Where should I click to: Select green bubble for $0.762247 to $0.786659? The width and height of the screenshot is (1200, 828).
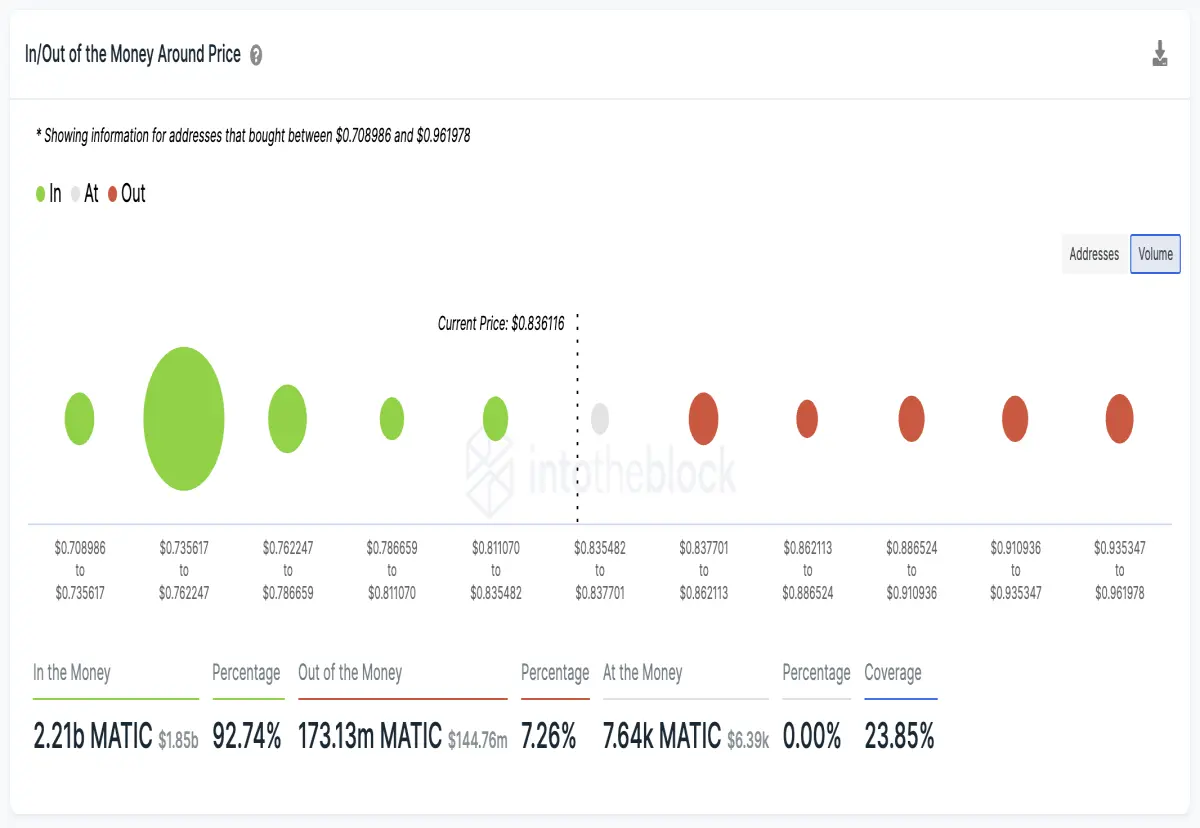coord(287,418)
